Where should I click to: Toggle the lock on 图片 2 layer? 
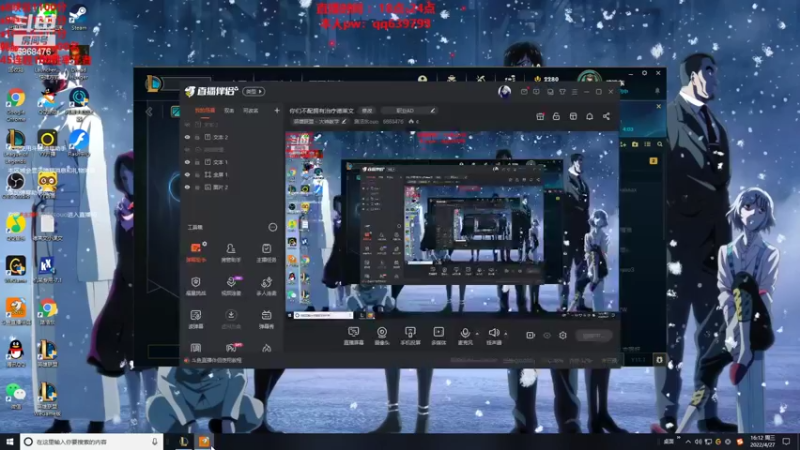coord(197,187)
